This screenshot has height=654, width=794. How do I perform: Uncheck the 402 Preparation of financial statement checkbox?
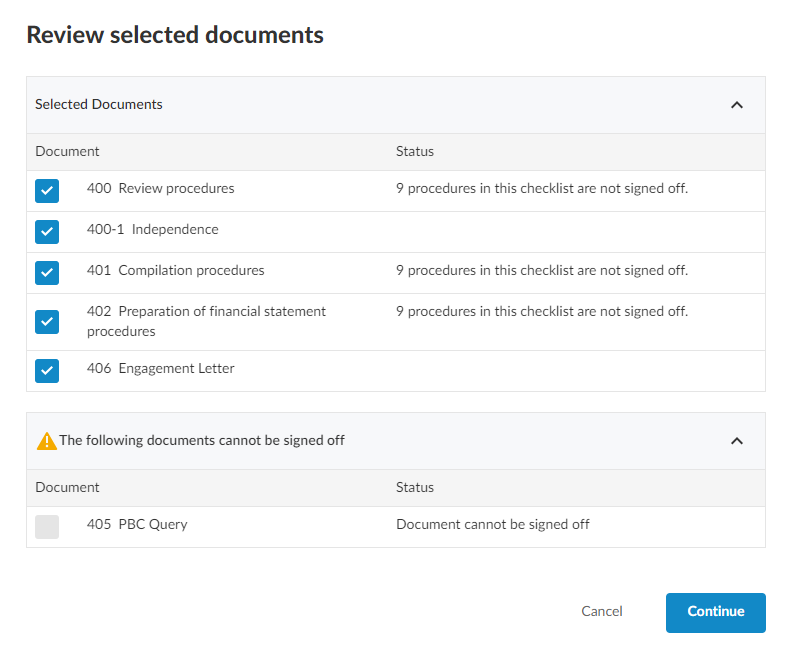click(x=47, y=322)
